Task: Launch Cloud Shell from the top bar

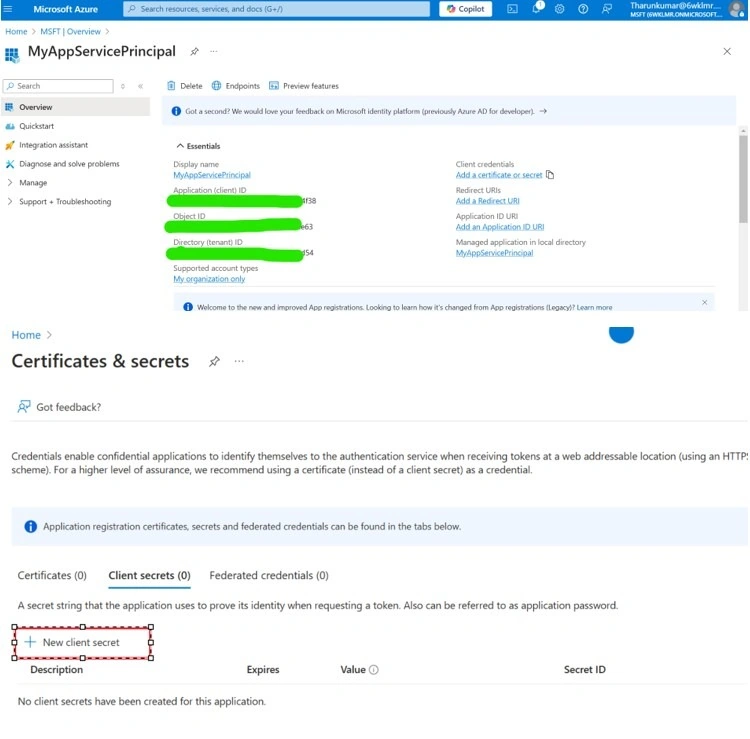Action: tap(512, 9)
